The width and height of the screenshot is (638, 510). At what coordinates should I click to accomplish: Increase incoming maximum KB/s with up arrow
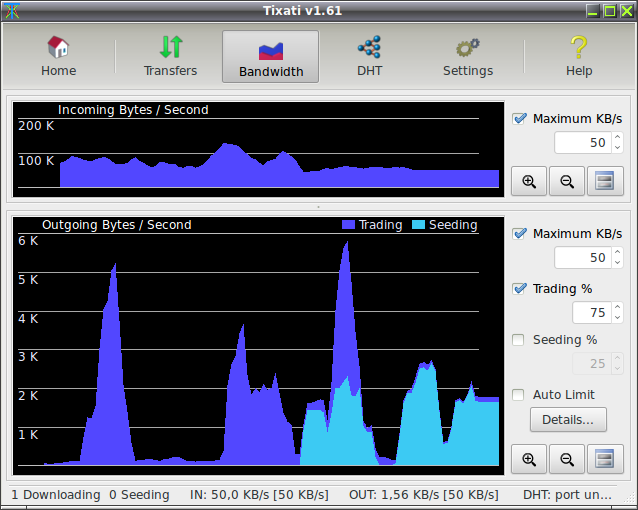pyautogui.click(x=618, y=137)
